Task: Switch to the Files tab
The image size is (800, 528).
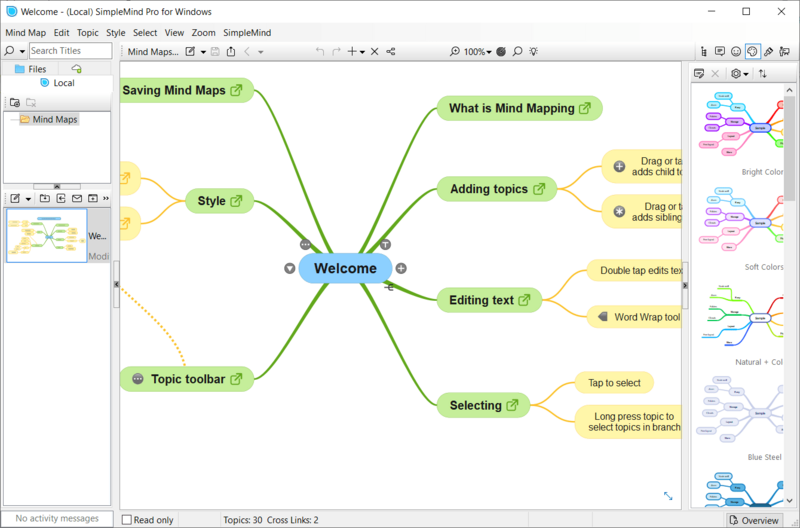Action: [31, 69]
